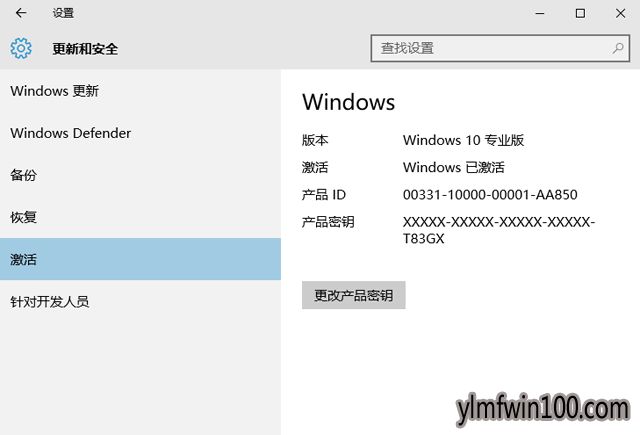Viewport: 640px width, 435px height.
Task: Close the settings window
Action: coord(620,13)
